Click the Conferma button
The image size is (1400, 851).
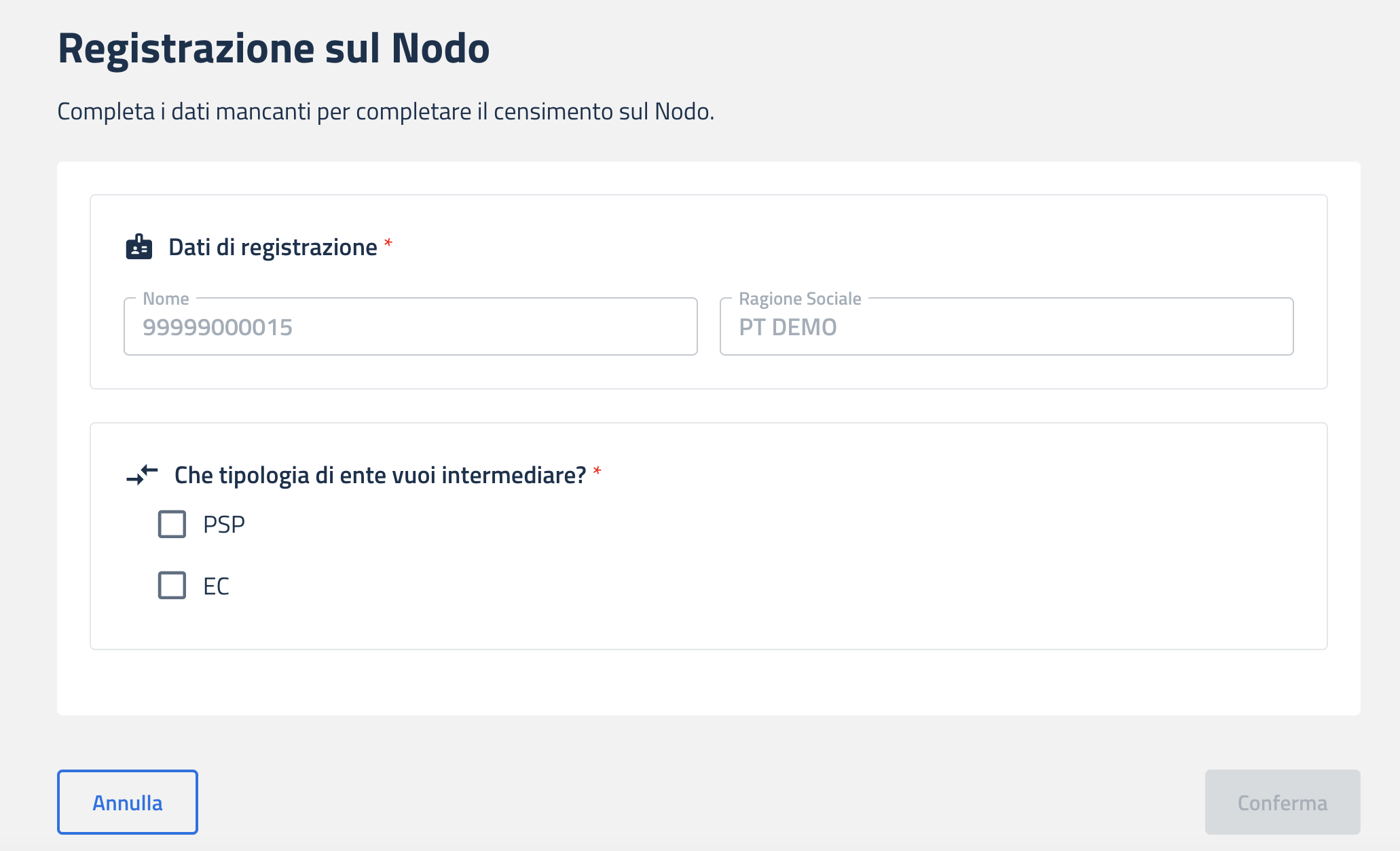pyautogui.click(x=1282, y=802)
